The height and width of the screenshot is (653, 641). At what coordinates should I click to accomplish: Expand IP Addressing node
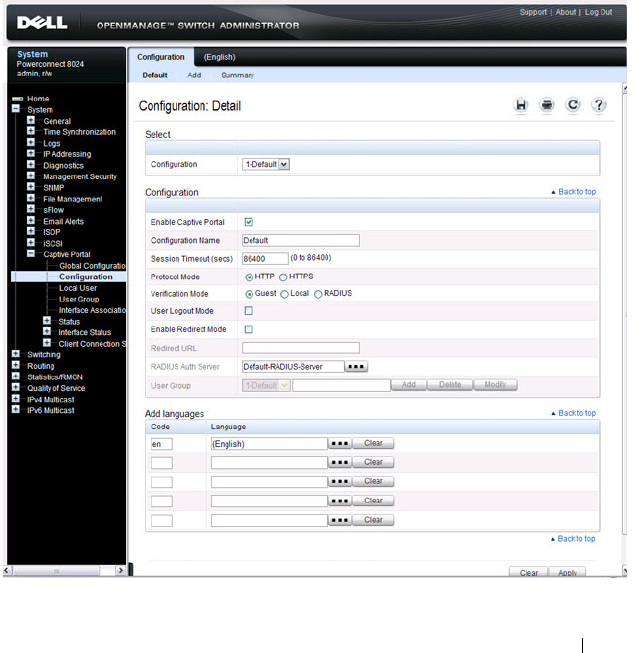click(x=31, y=153)
